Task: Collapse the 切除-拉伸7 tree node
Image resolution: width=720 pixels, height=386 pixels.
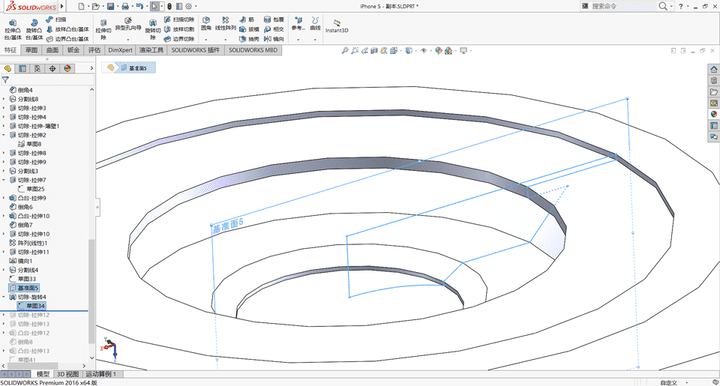Action: (x=4, y=180)
